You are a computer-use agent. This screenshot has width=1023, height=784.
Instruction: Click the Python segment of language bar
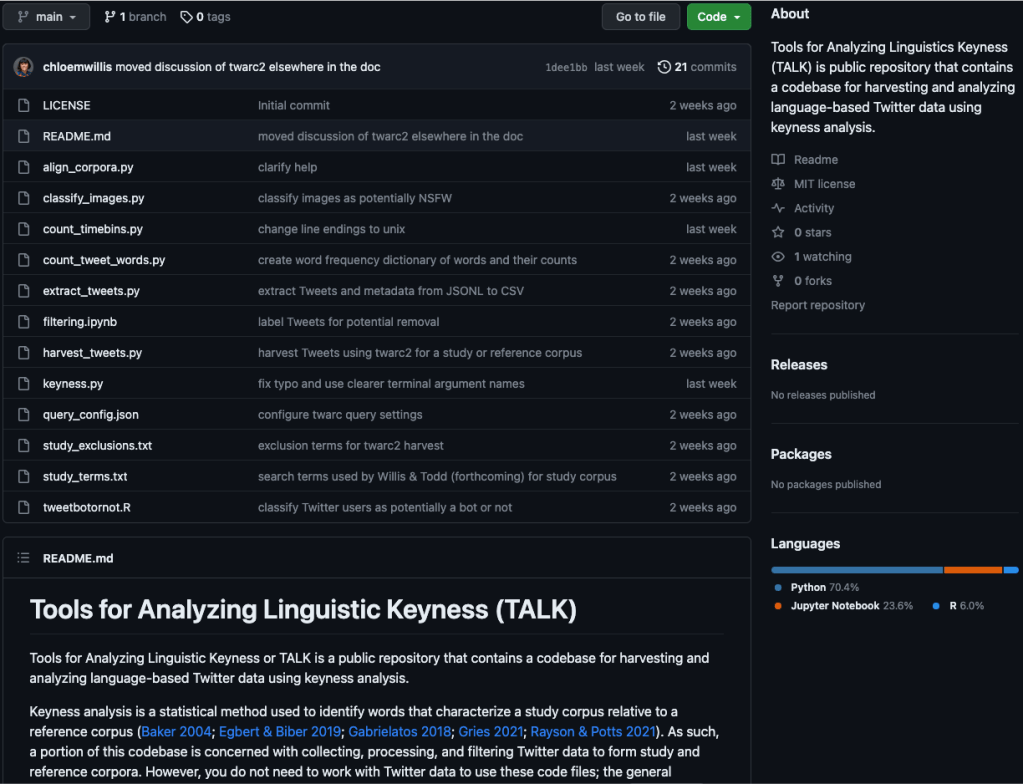point(856,570)
